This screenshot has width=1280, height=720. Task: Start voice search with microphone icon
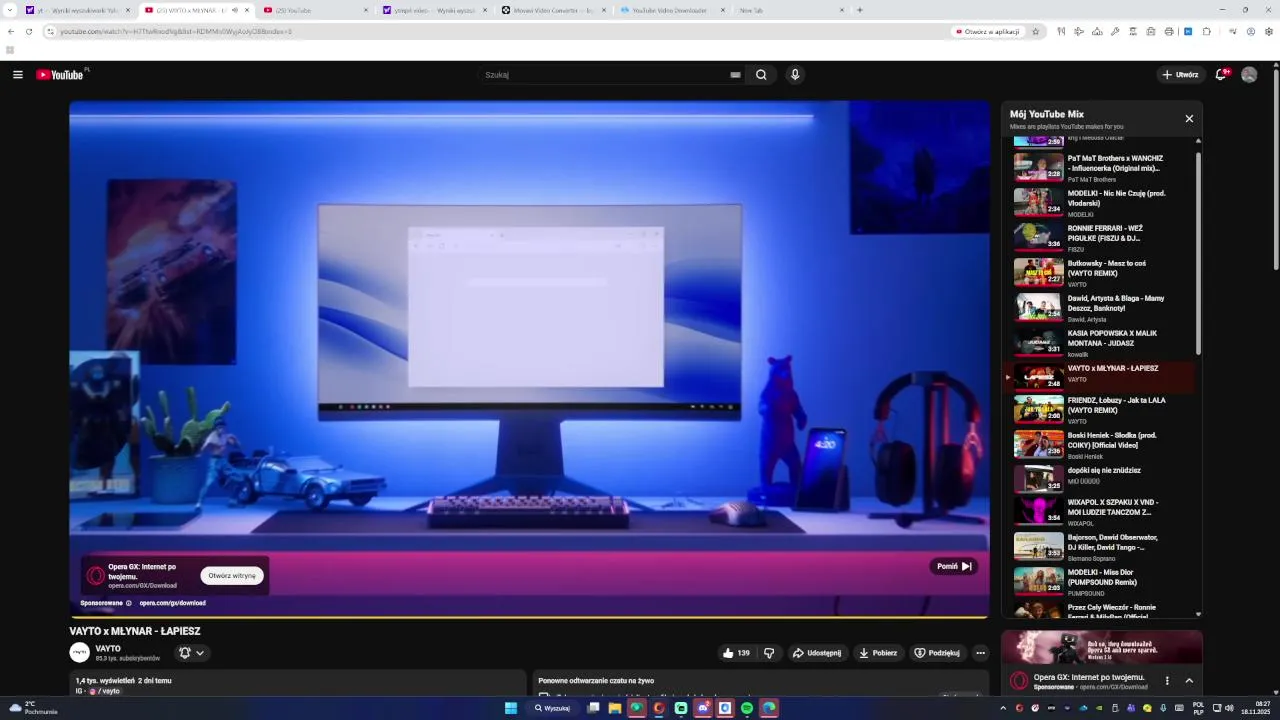[x=795, y=75]
